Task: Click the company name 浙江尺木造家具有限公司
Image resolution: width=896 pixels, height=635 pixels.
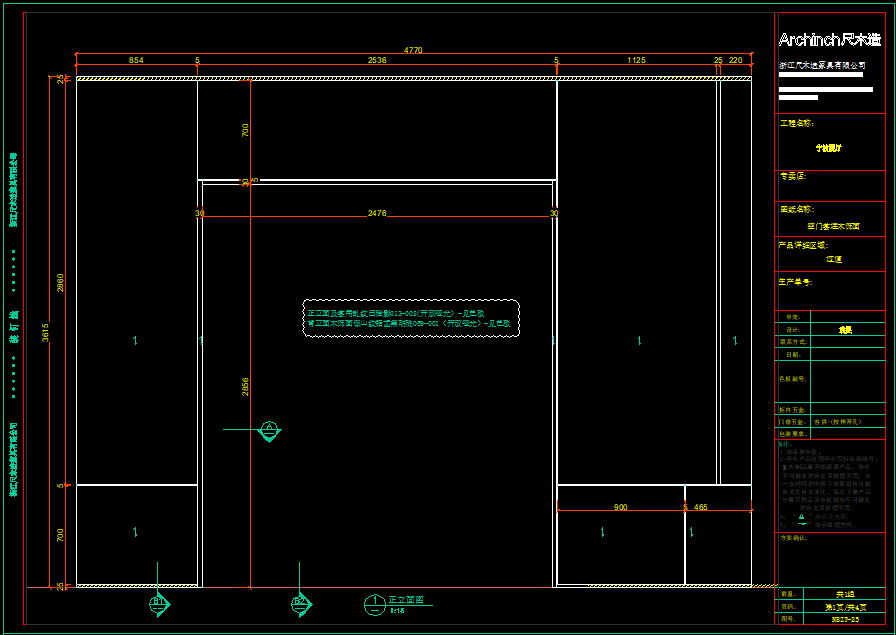Action: pos(822,65)
